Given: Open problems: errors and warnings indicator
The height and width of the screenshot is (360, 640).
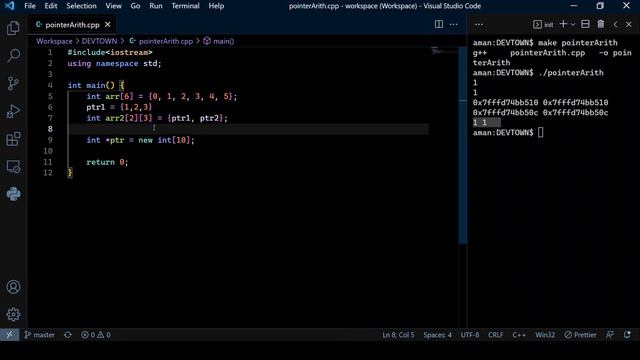Looking at the screenshot, I should tap(96, 335).
